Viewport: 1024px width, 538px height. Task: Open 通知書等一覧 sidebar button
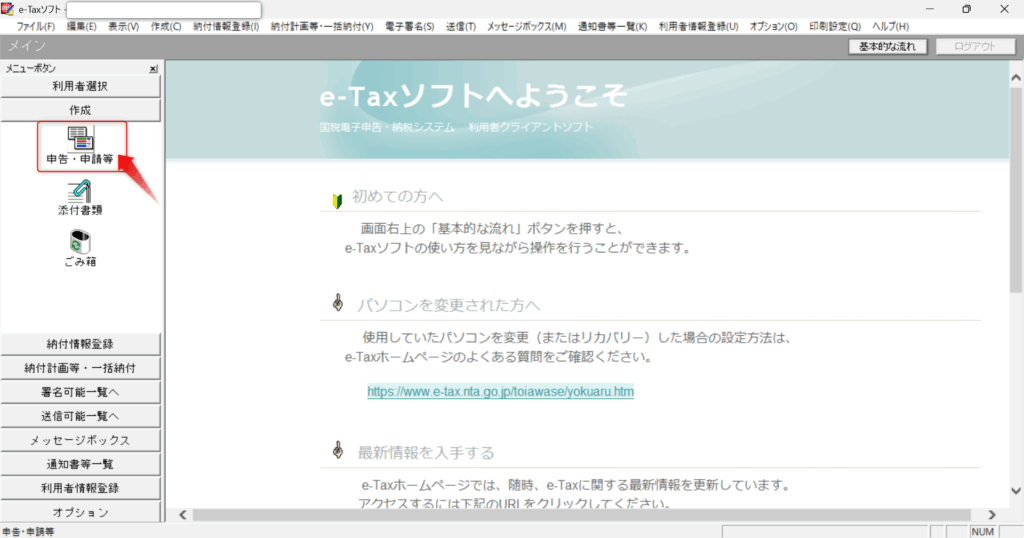(80, 464)
